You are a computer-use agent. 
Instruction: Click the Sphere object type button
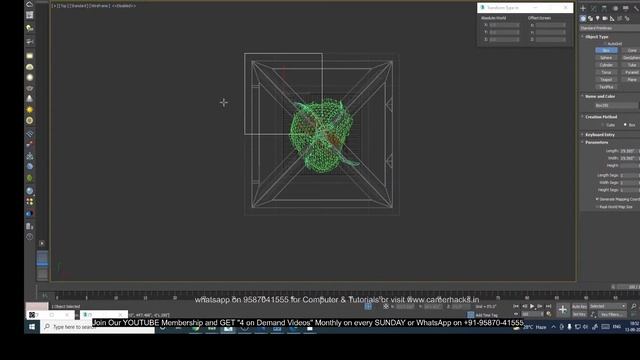606,58
